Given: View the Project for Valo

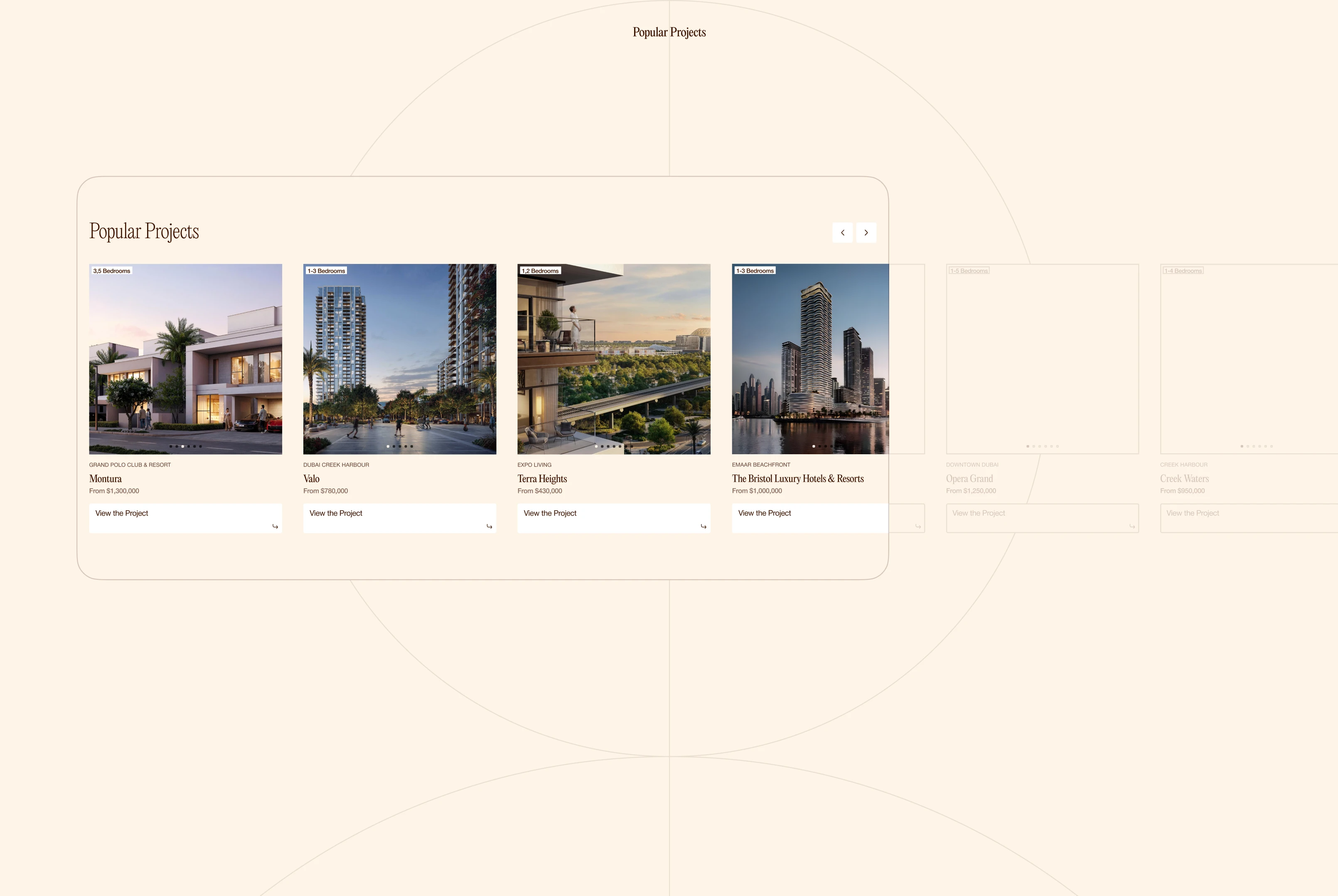Looking at the screenshot, I should (x=400, y=518).
